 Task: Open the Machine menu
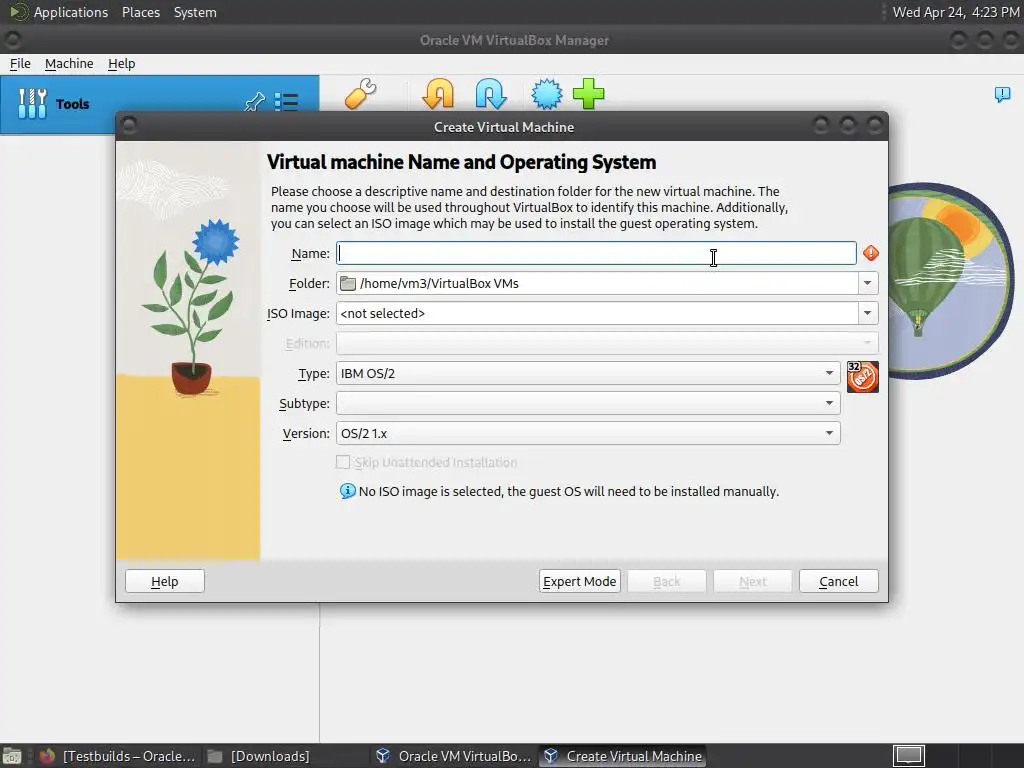69,63
